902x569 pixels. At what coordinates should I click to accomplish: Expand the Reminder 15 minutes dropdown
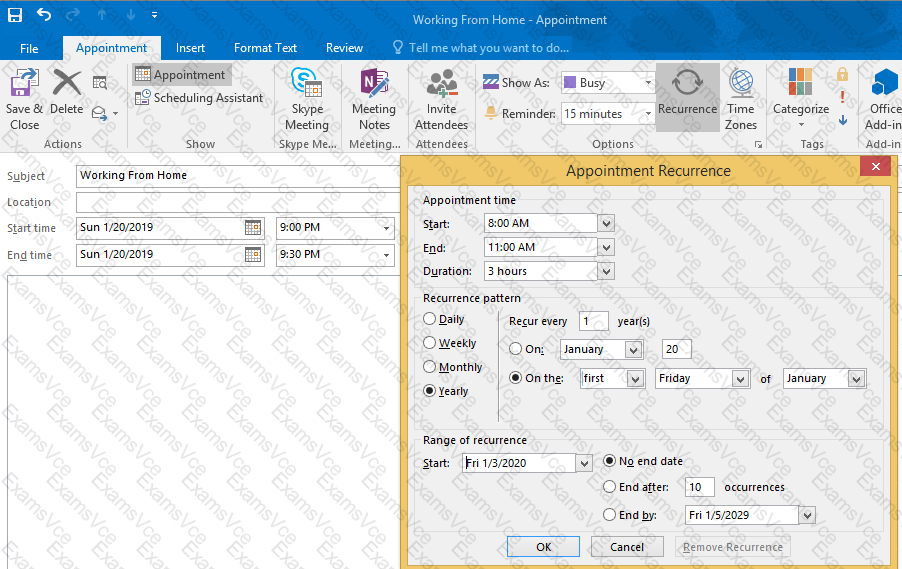click(x=648, y=114)
